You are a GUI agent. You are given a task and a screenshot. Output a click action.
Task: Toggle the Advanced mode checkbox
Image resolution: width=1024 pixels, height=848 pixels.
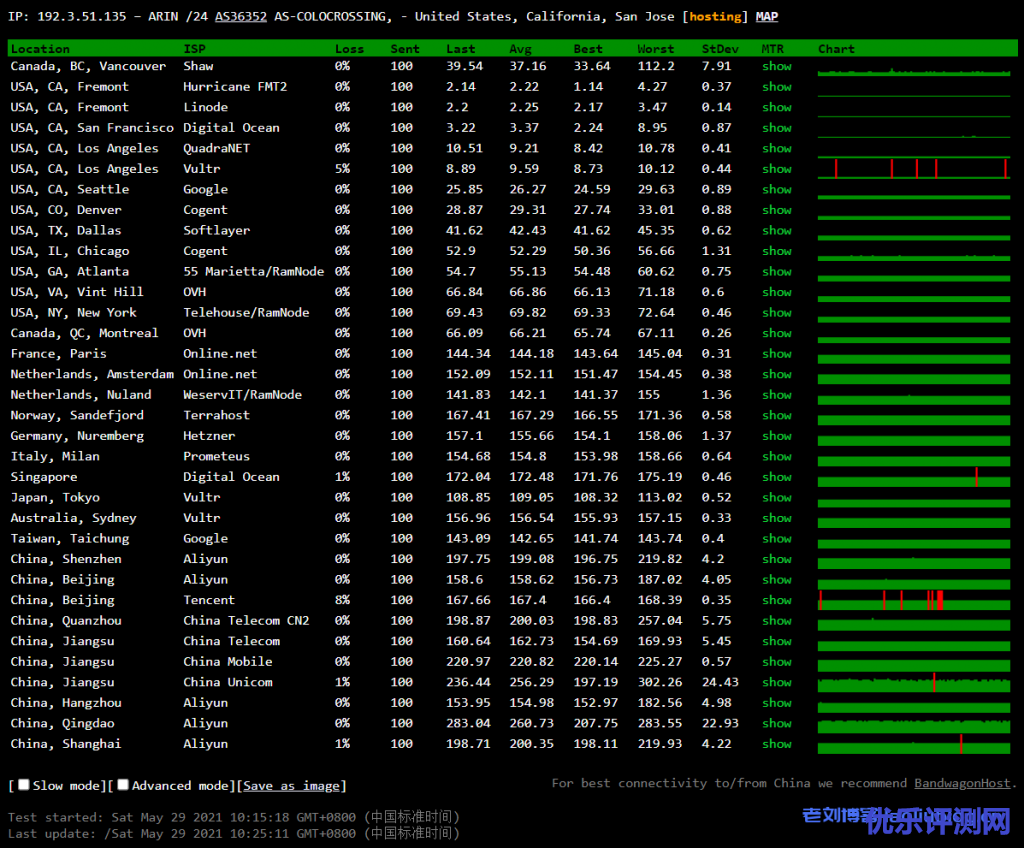point(123,785)
